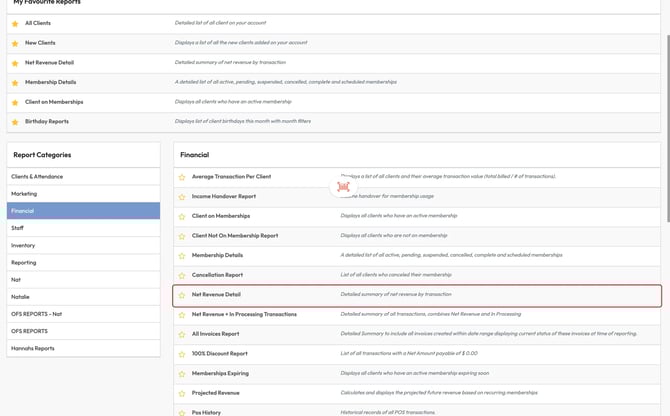Click the star icon for Memberships Expiring
This screenshot has height=416, width=670.
(x=182, y=373)
